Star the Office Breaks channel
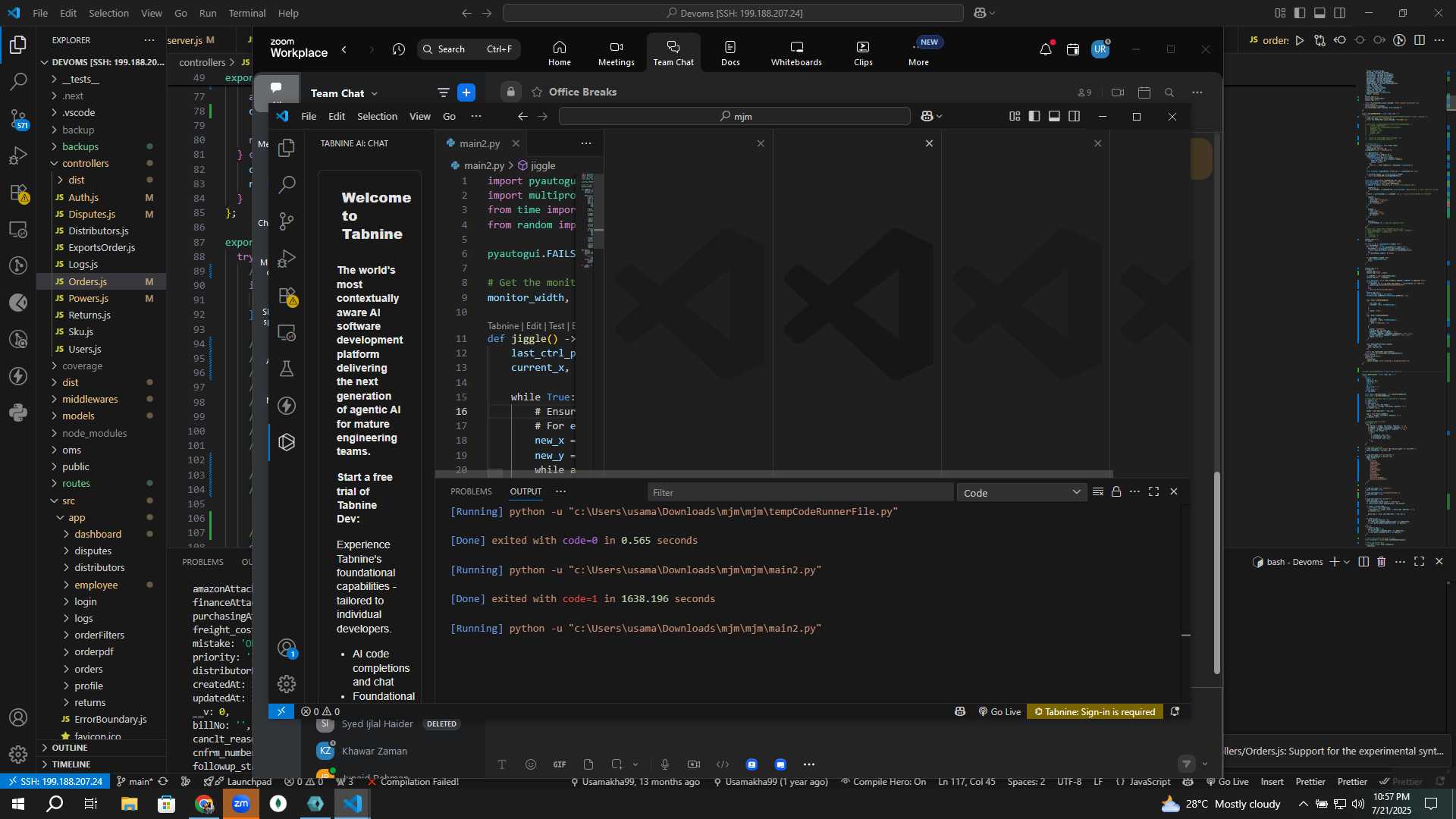The height and width of the screenshot is (819, 1456). pos(537,93)
